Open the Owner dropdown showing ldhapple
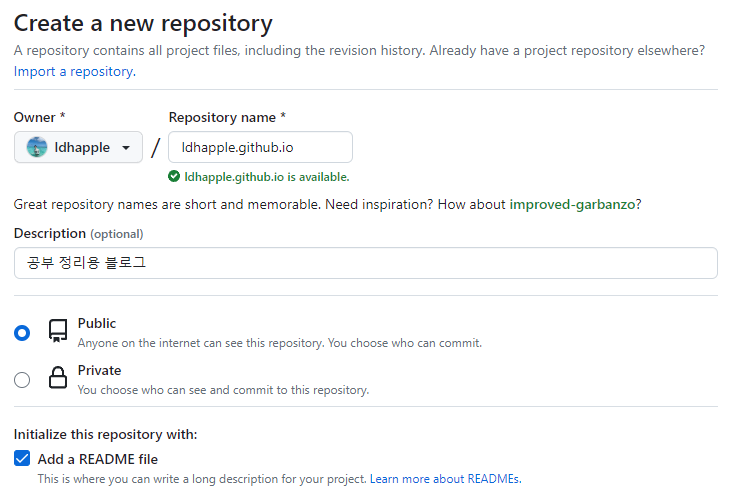Image resolution: width=754 pixels, height=496 pixels. tap(78, 147)
